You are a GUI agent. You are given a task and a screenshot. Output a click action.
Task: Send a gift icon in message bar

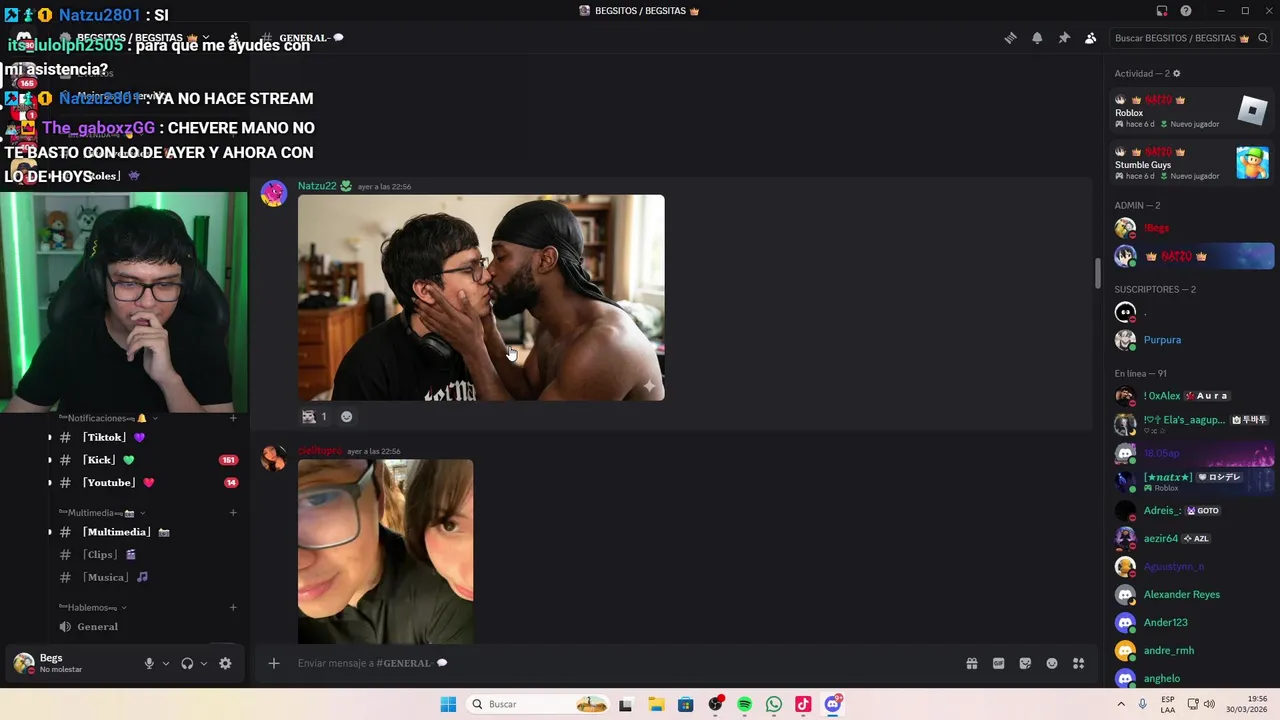click(971, 663)
